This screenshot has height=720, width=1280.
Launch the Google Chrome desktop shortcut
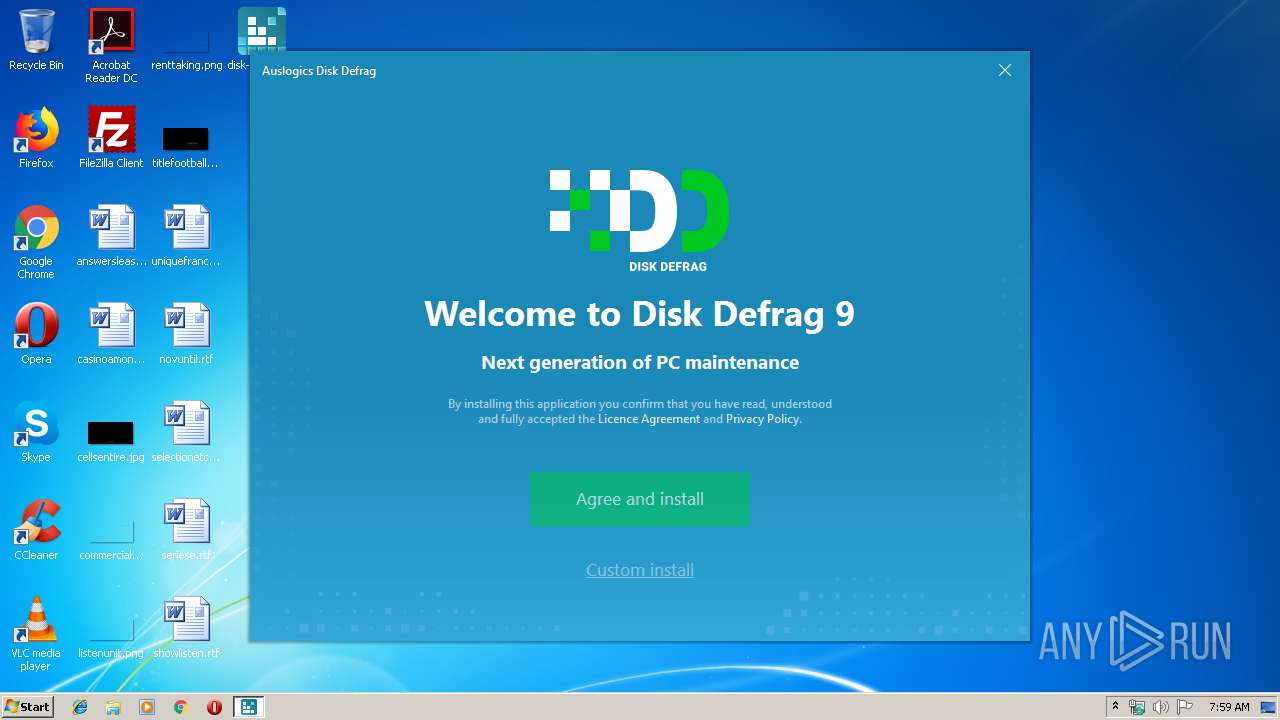point(36,243)
